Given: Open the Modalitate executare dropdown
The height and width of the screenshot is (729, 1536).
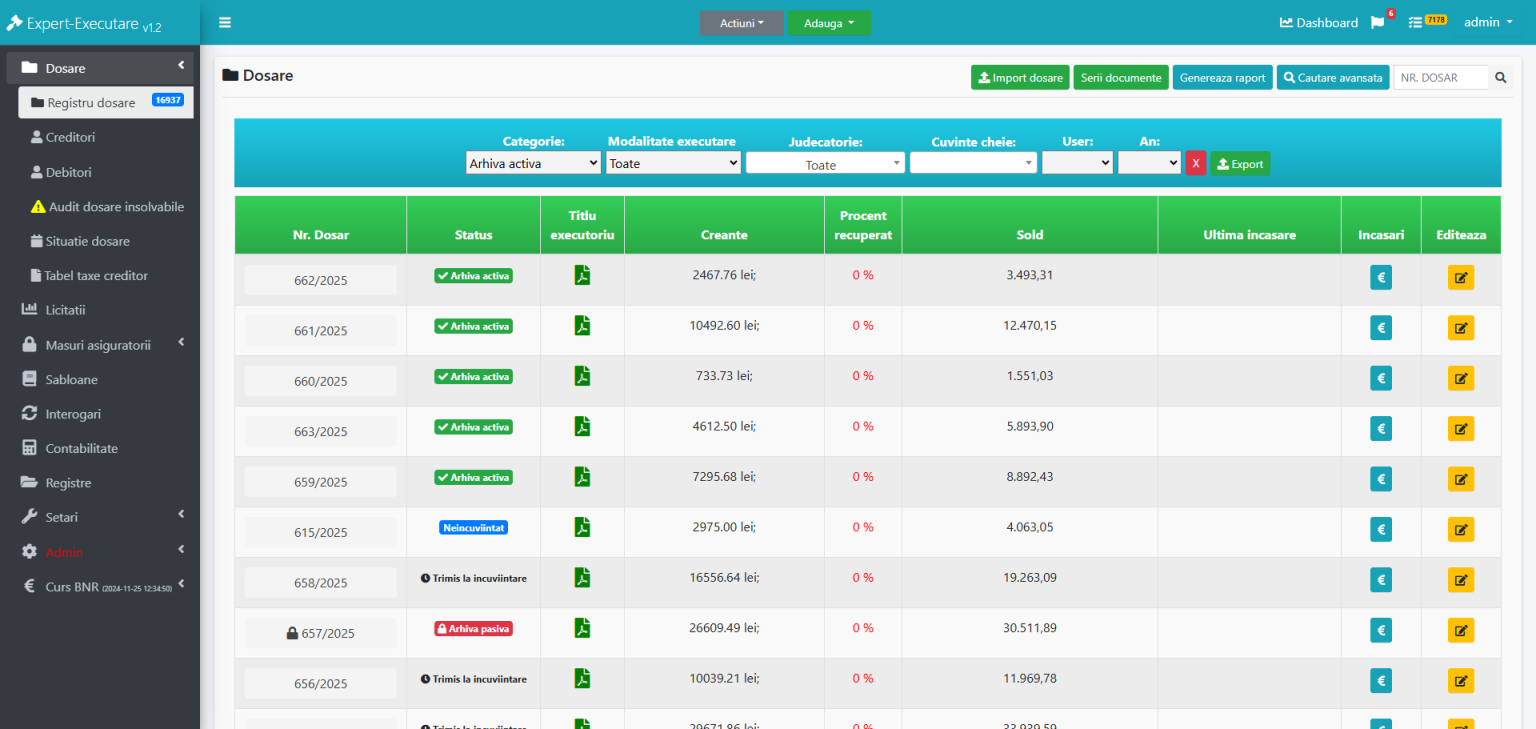Looking at the screenshot, I should 673,163.
